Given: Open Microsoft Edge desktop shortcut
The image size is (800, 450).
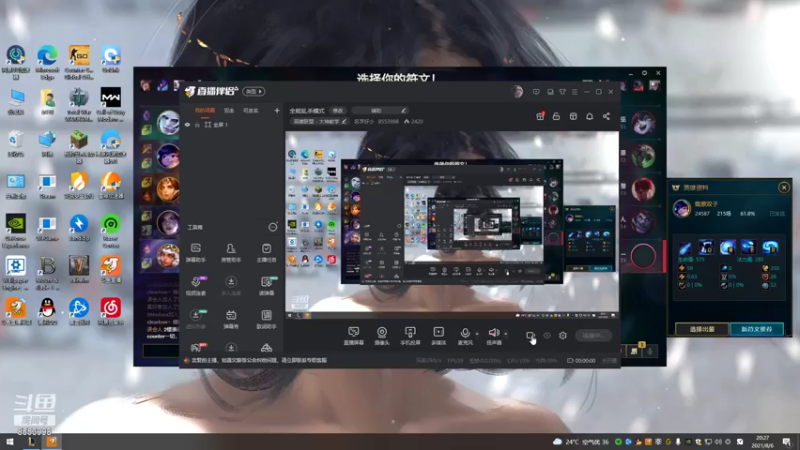Looking at the screenshot, I should click(x=47, y=55).
